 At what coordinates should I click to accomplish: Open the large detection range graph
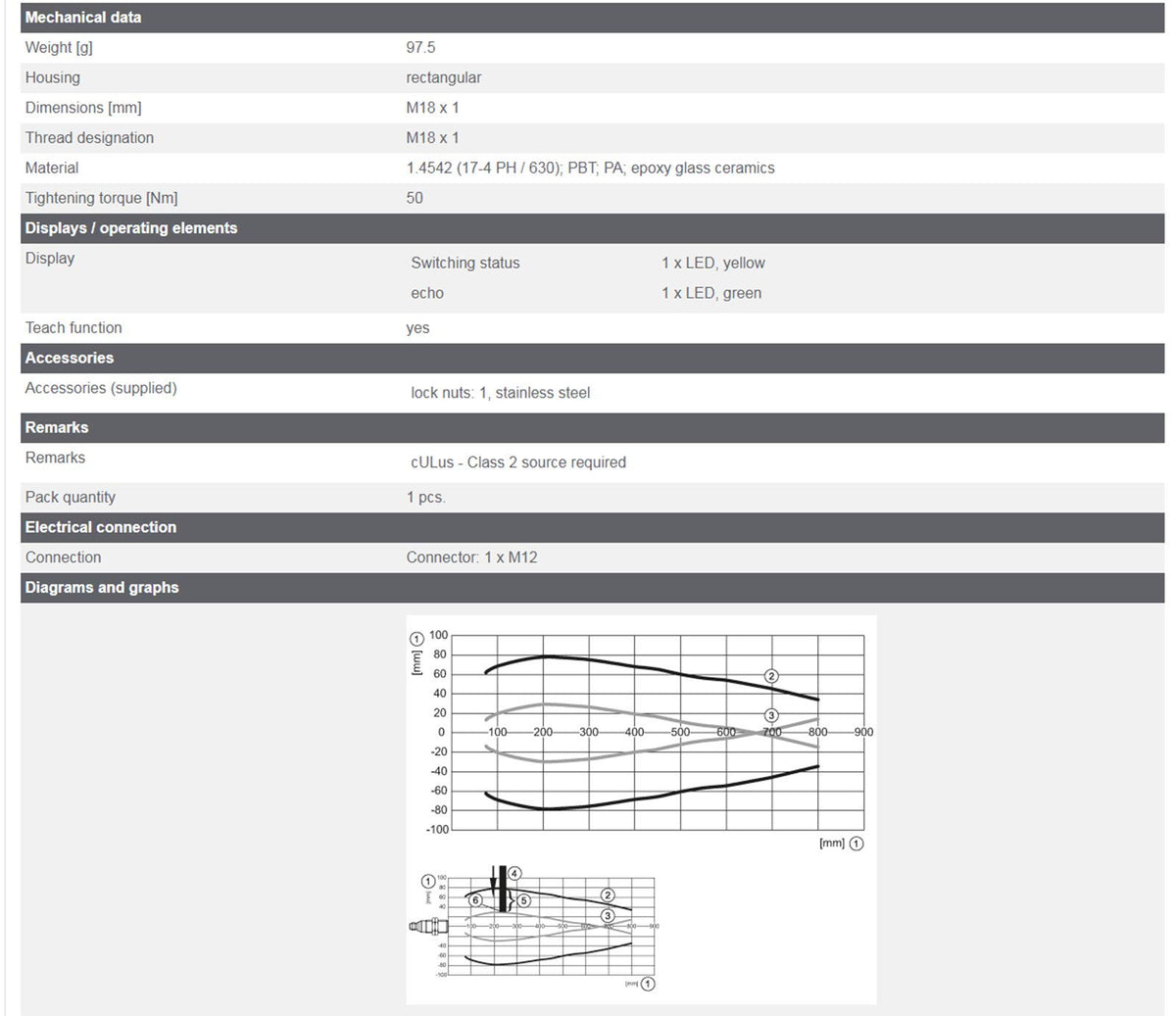click(642, 740)
